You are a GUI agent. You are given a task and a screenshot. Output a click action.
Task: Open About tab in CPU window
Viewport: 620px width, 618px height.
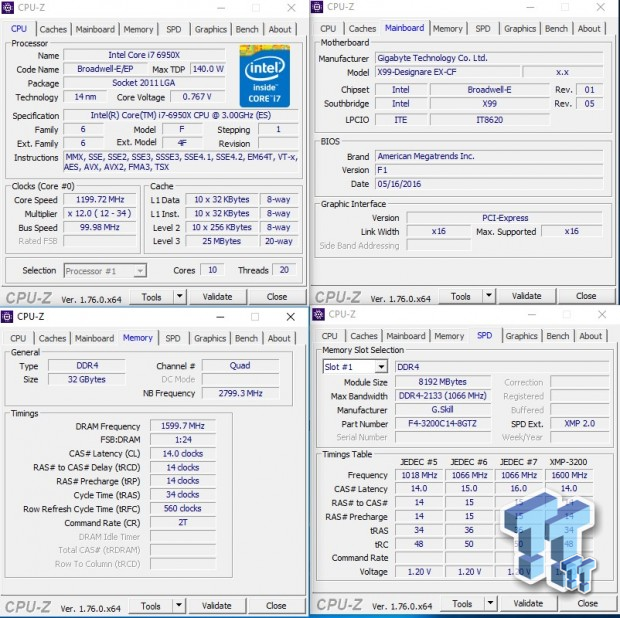280,29
